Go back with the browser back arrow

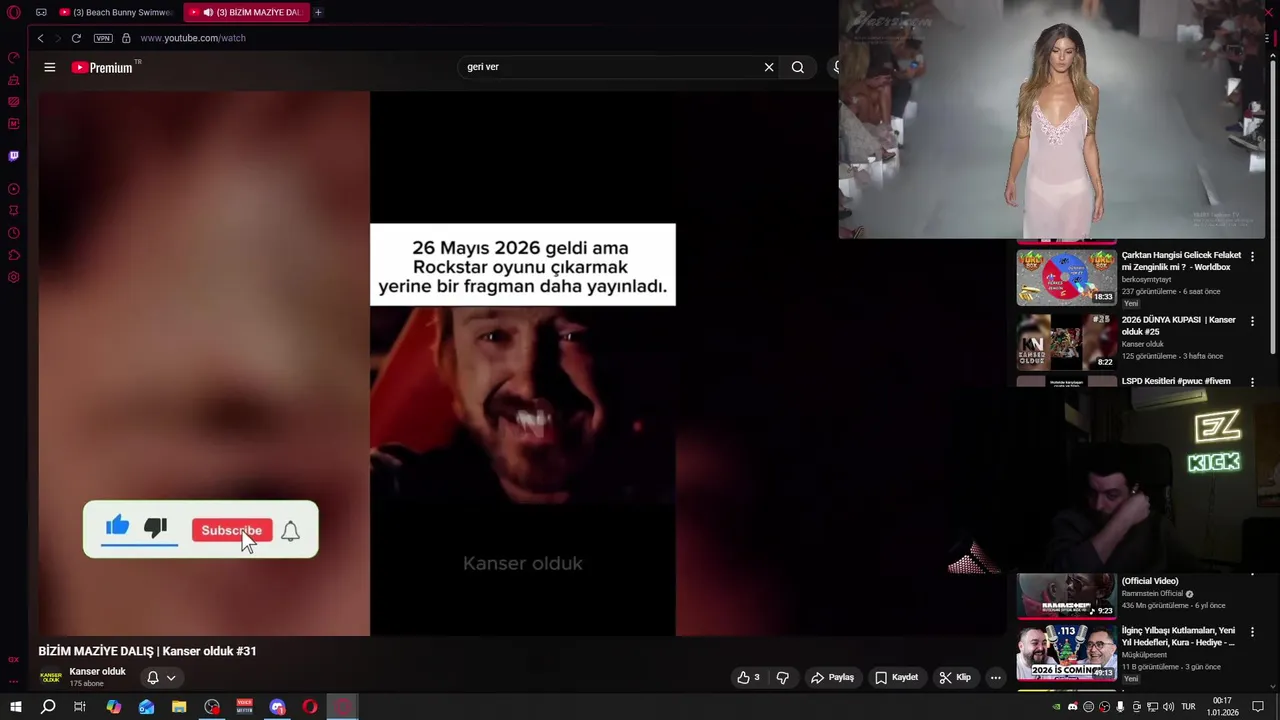click(x=40, y=38)
